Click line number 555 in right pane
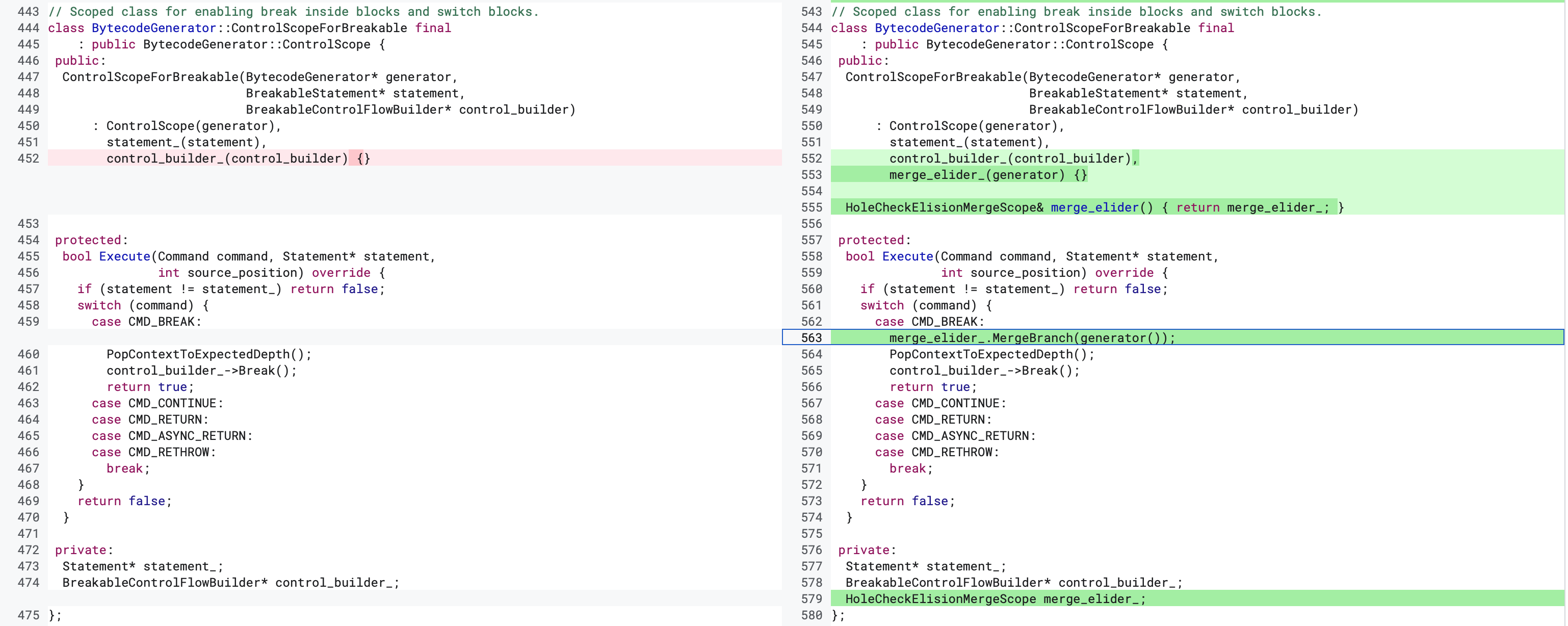The height and width of the screenshot is (626, 1568). pos(811,207)
